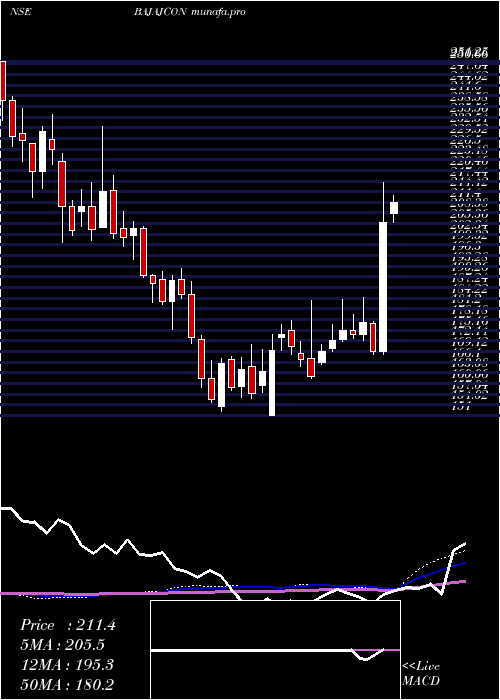The image size is (500, 700).
Task: Click the first red candlestick at top left
Action: click(x=3, y=81)
